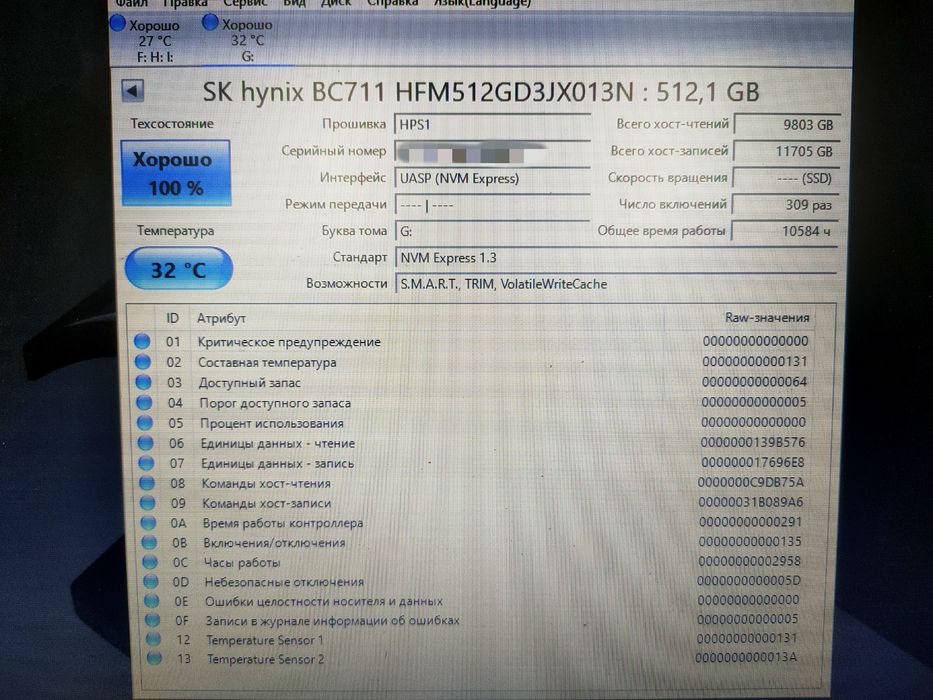Click status icon of Записи в журнале row
Screen dimensions: 933x700
coord(152,620)
